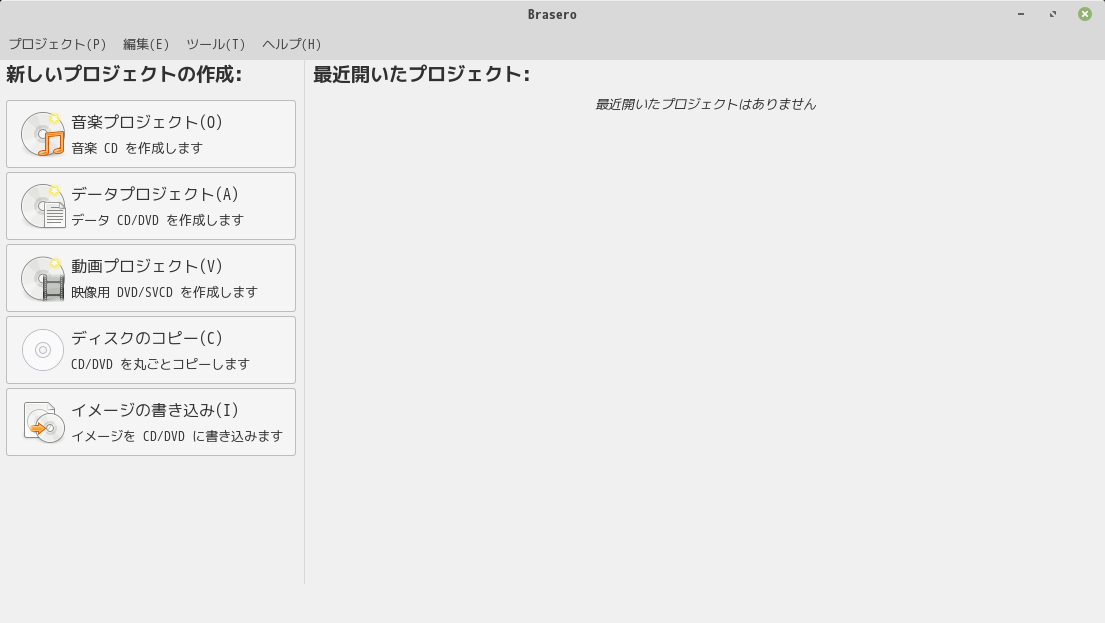Click the blank disc copy icon
The width and height of the screenshot is (1105, 623).
(43, 350)
